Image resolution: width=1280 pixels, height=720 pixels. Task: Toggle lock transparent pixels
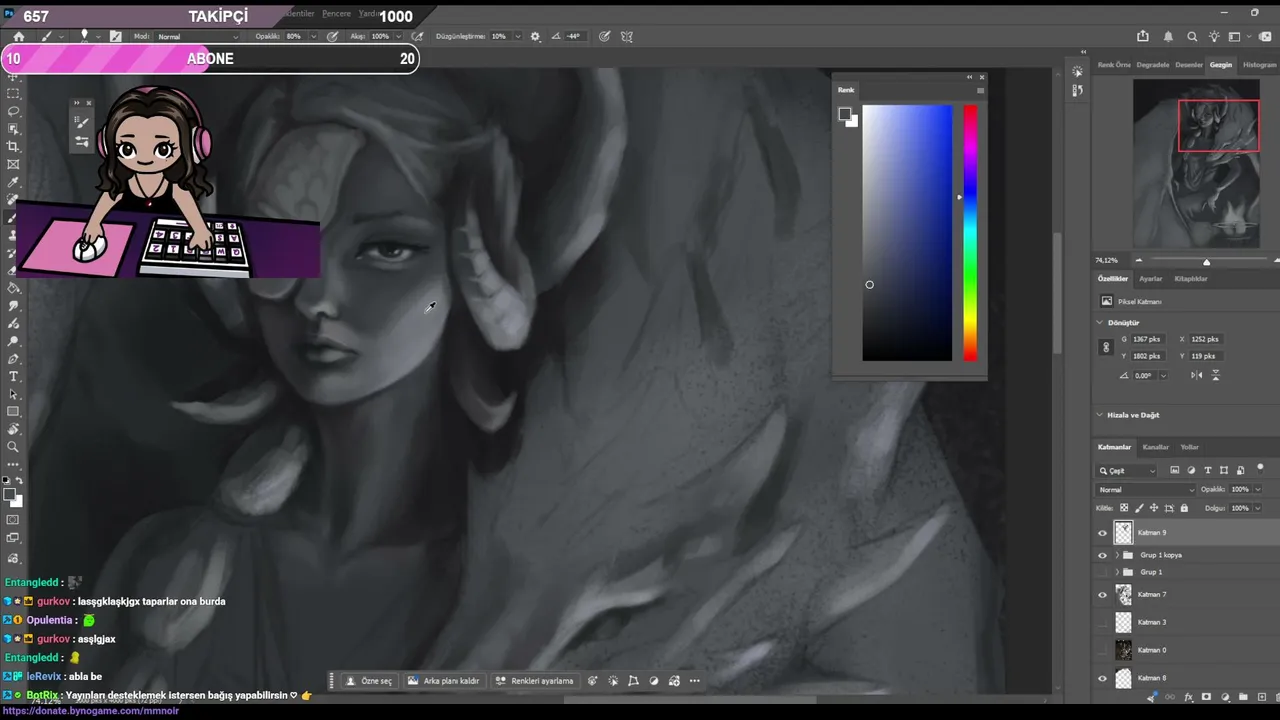1125,508
